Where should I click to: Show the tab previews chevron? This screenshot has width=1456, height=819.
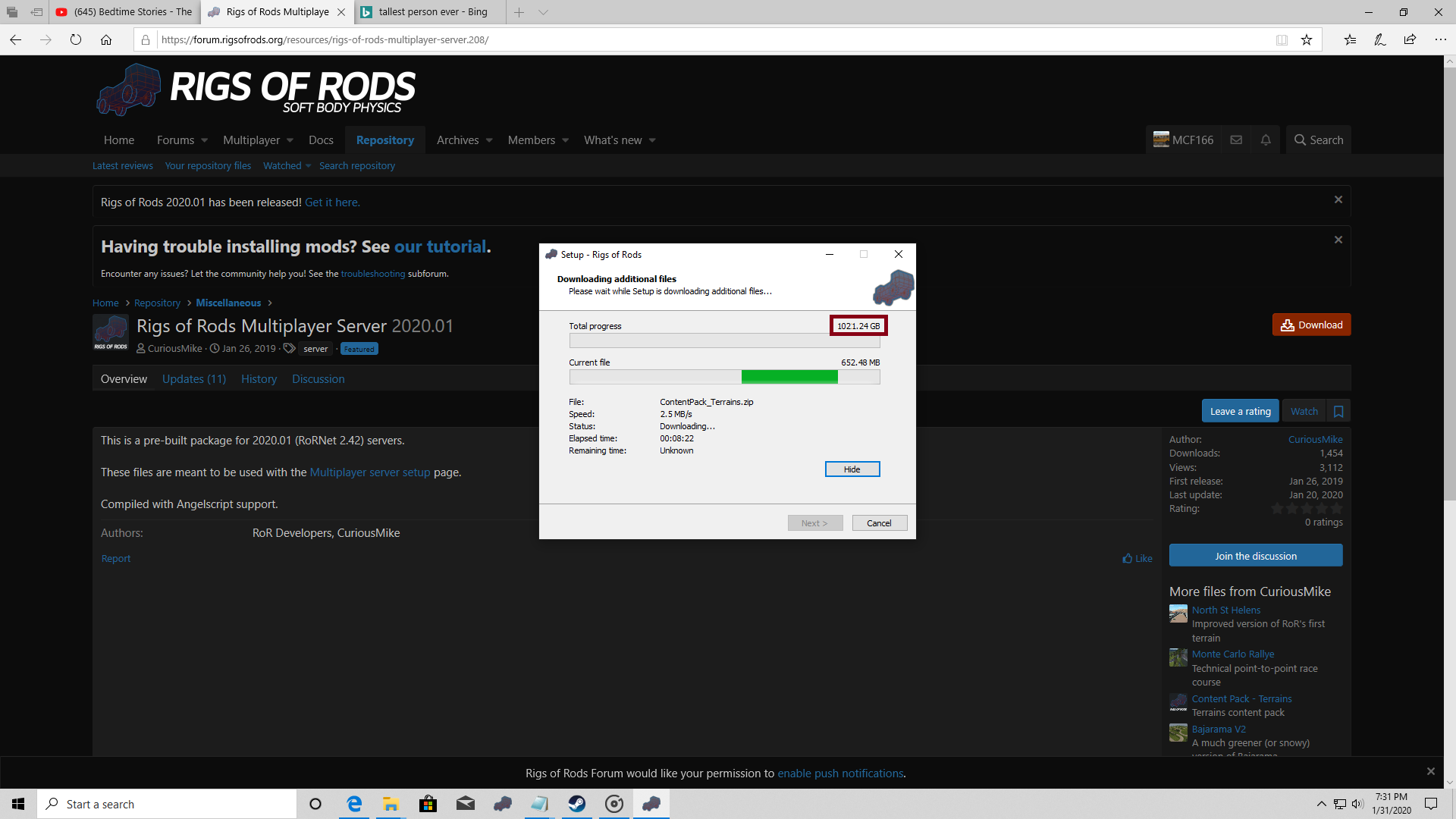(543, 12)
